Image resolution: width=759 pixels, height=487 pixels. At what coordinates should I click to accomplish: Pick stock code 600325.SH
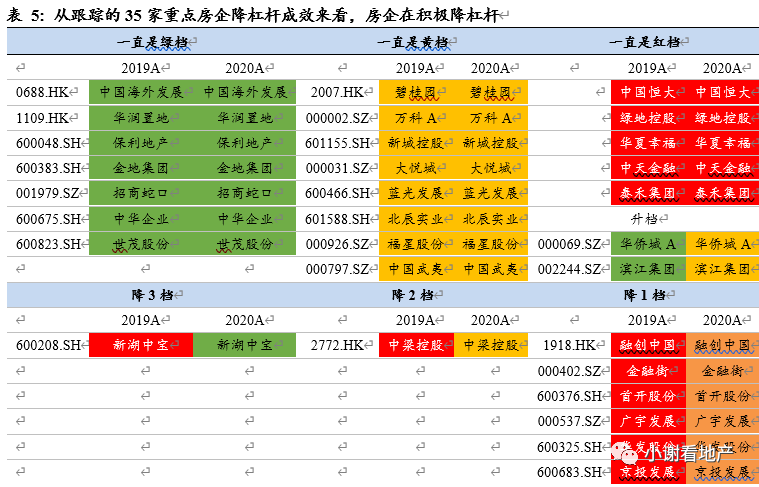(569, 447)
